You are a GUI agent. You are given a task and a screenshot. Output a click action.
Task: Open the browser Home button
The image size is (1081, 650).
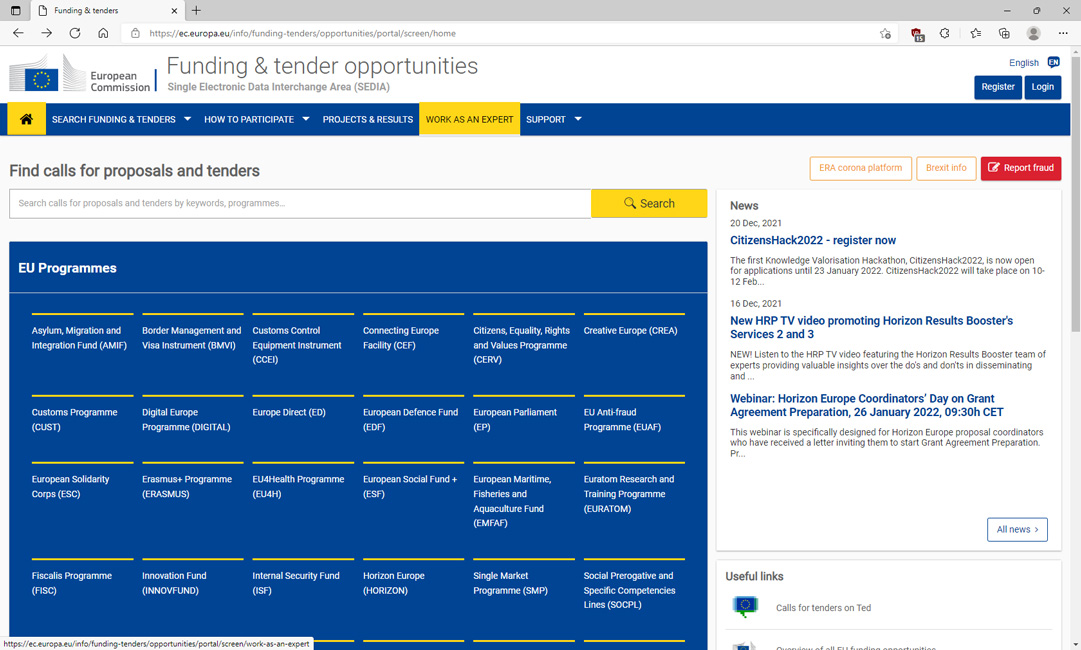(x=103, y=33)
